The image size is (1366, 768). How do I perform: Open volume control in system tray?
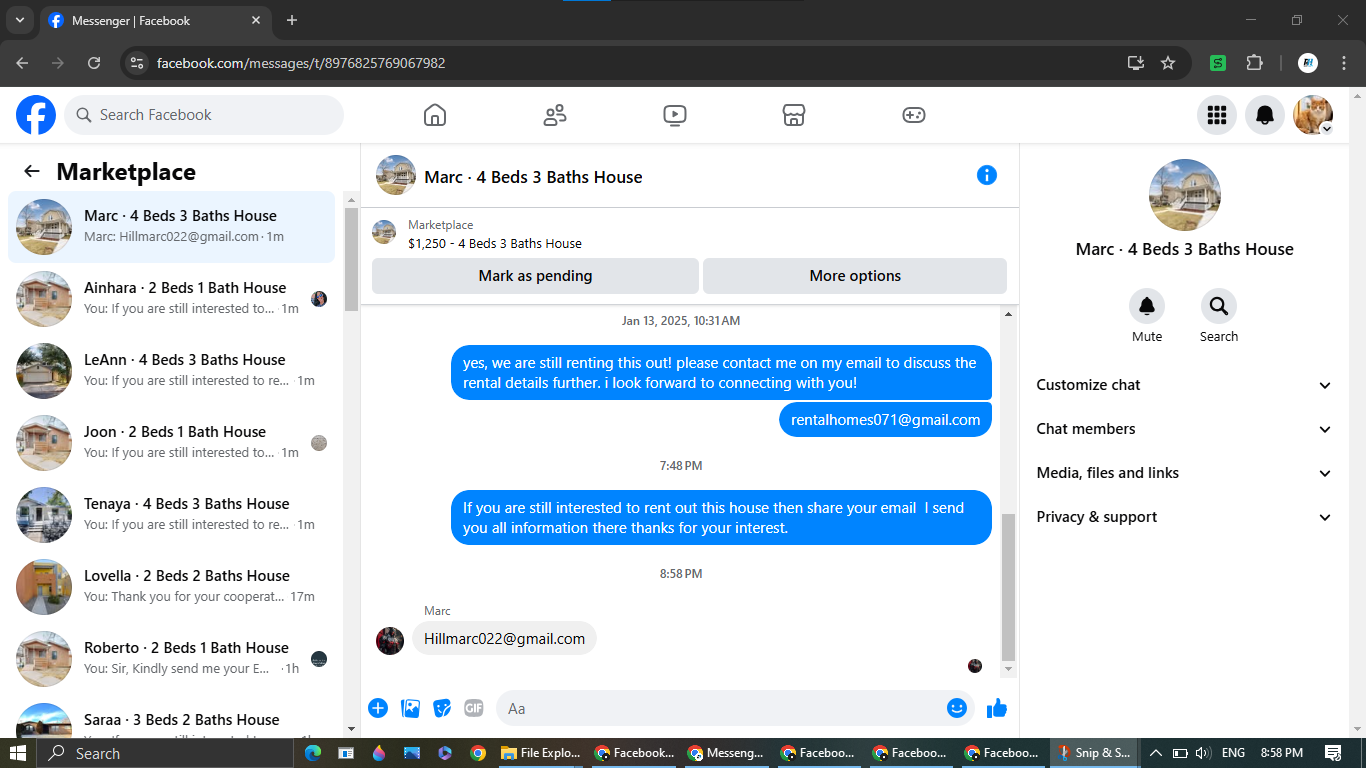point(1202,753)
